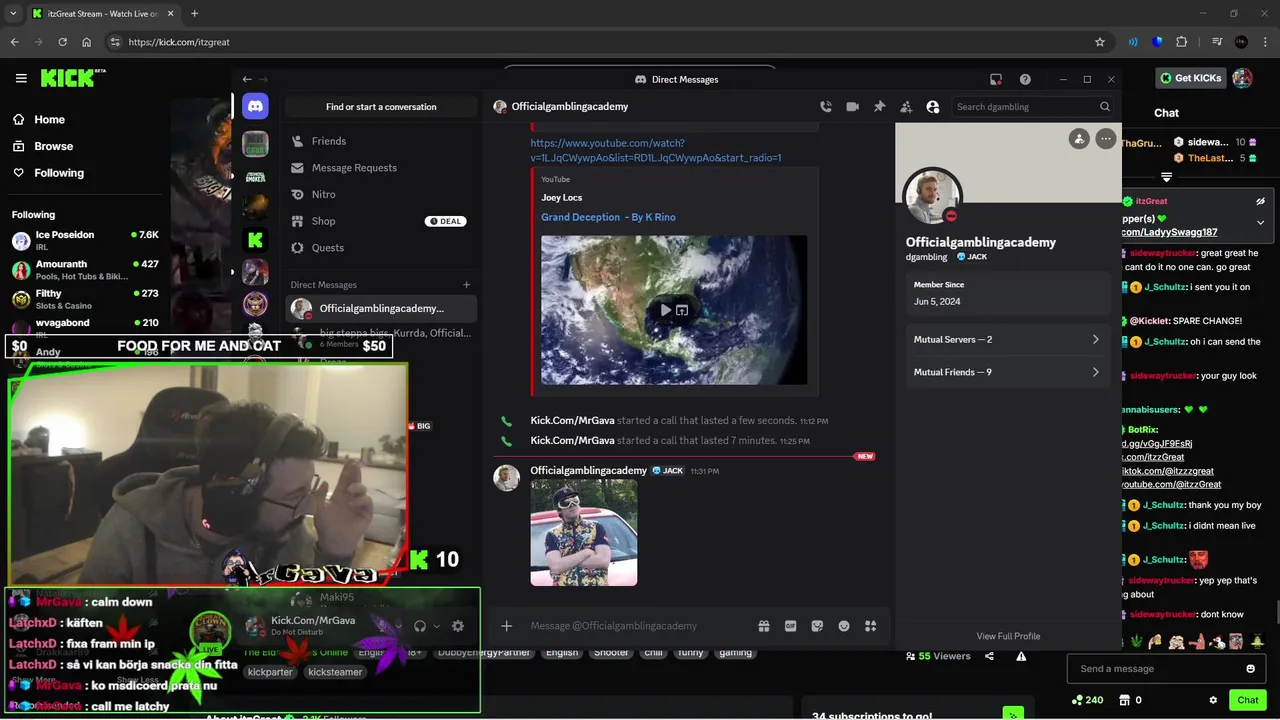This screenshot has width=1280, height=720.
Task: Open Kick shop icon near points
Action: [1125, 700]
